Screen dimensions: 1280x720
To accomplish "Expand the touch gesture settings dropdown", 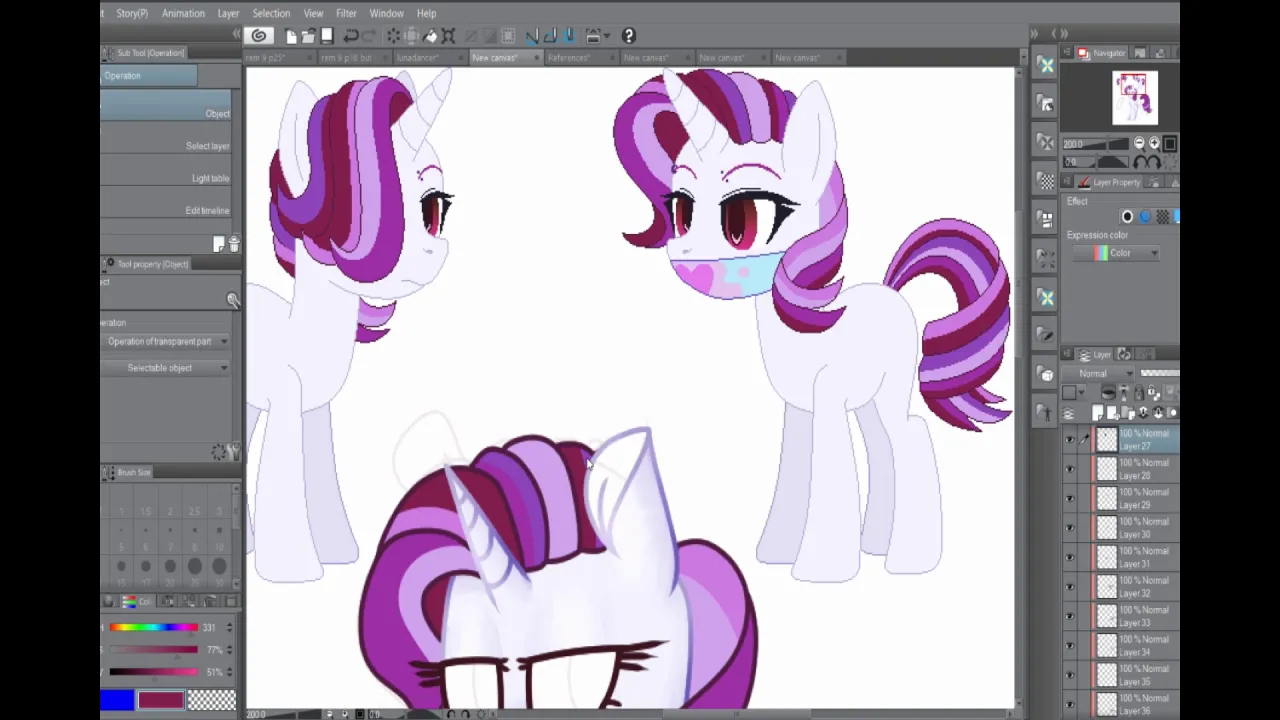I will (608, 36).
